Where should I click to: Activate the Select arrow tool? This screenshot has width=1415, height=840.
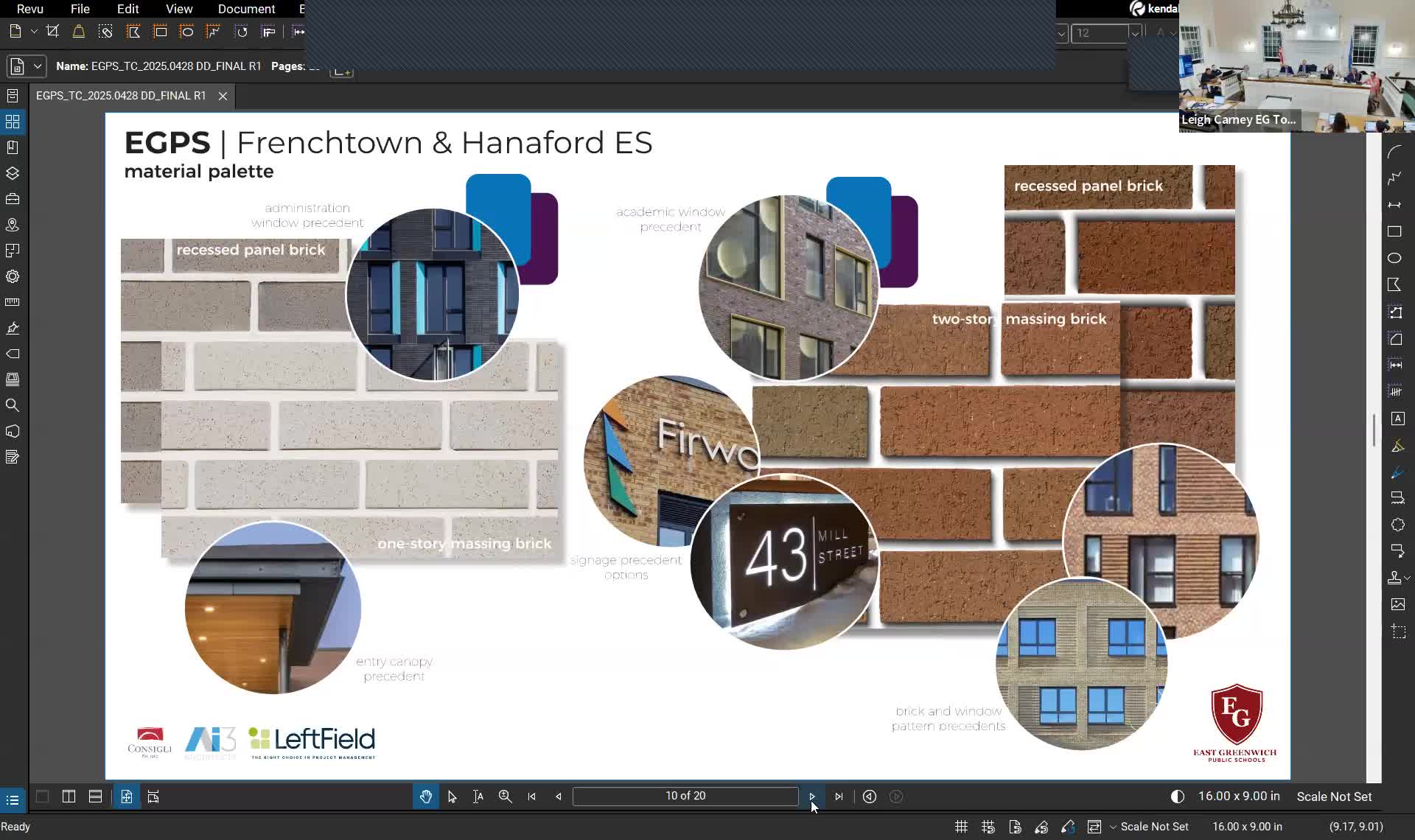452,797
